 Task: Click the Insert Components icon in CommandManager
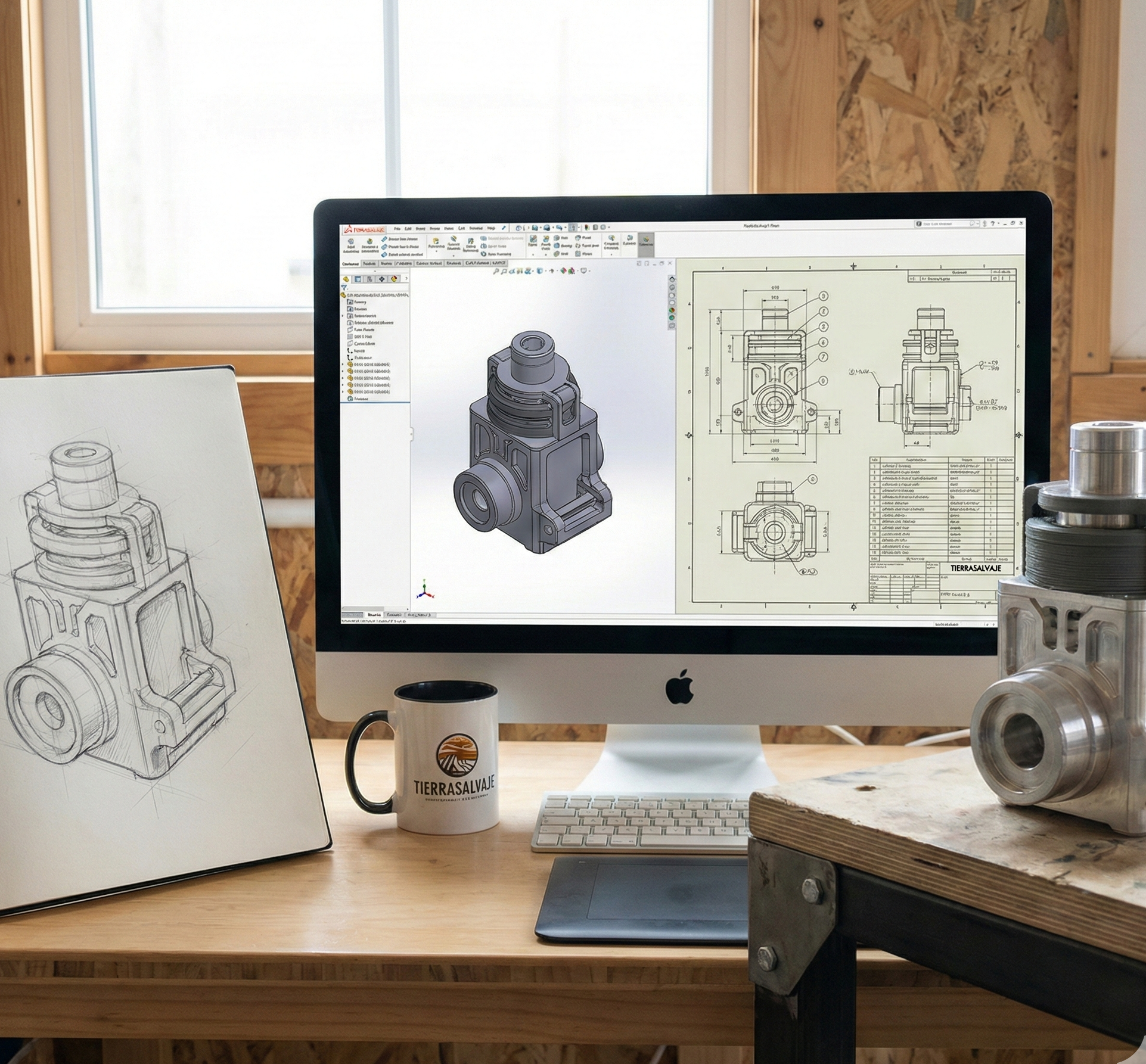pos(350,244)
